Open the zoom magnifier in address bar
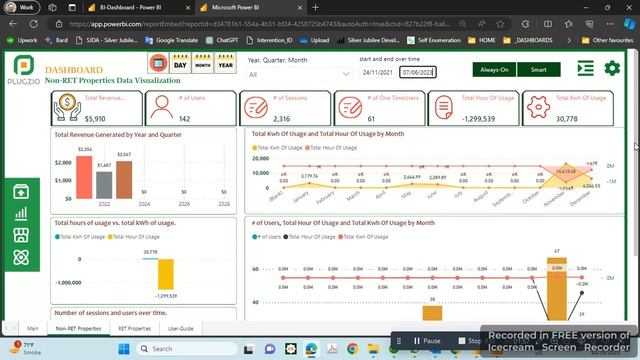640x360 pixels. click(x=462, y=24)
